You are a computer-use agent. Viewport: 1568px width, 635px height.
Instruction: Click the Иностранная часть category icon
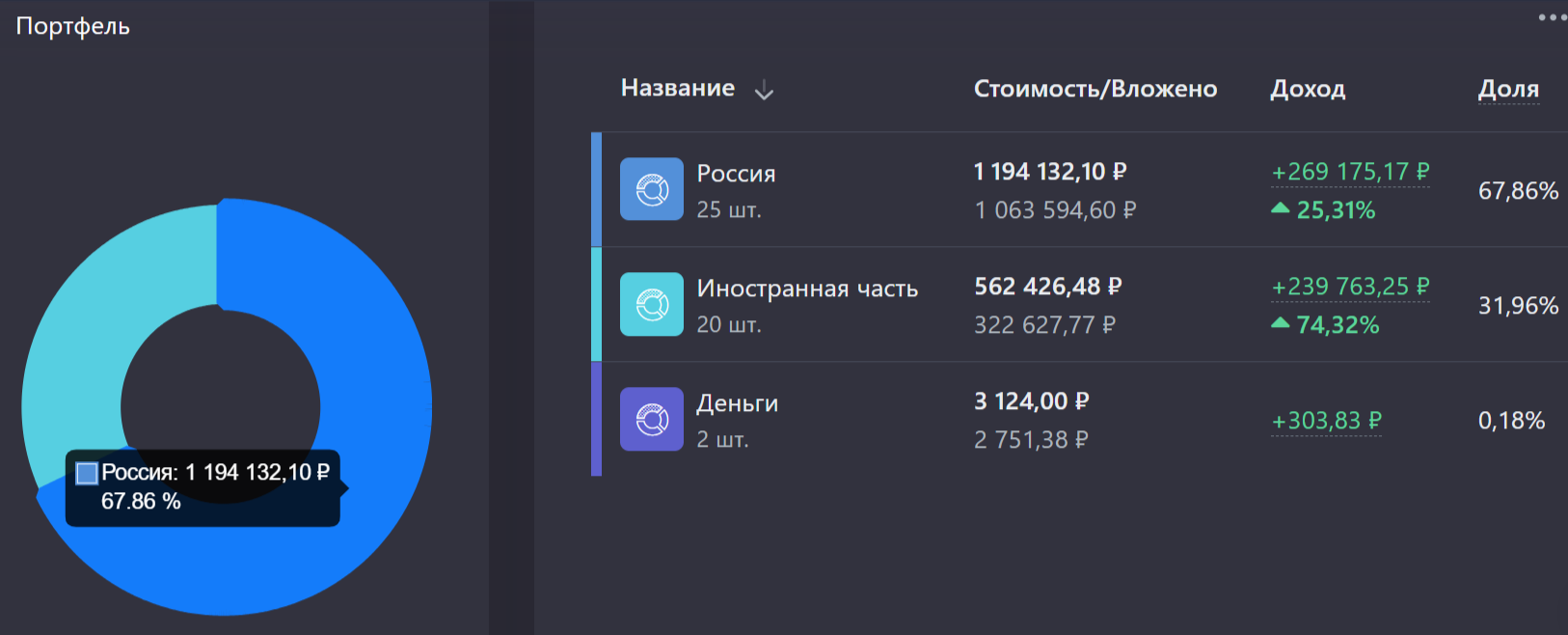[652, 304]
